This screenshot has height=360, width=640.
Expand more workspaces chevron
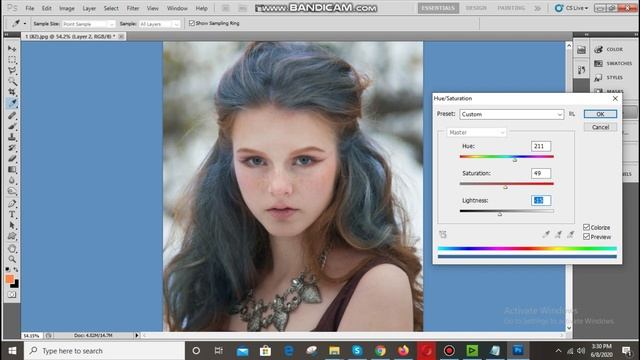538,8
